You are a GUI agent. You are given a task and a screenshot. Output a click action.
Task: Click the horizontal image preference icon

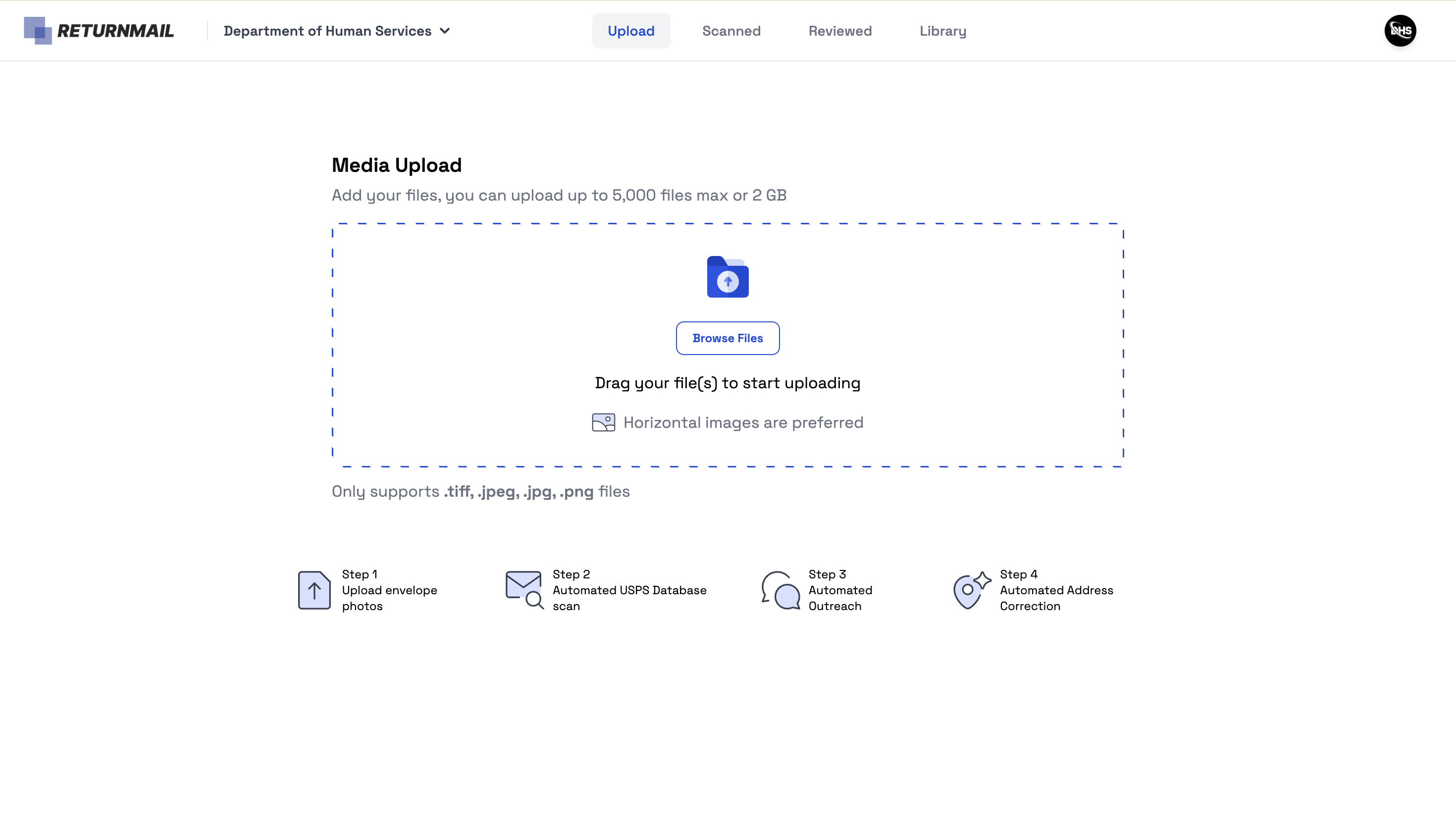(x=603, y=422)
